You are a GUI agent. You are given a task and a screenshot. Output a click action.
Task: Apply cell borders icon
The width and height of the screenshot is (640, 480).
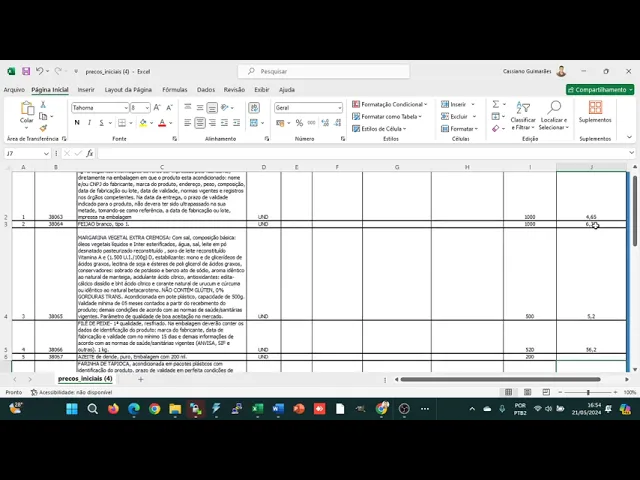[x=122, y=123]
